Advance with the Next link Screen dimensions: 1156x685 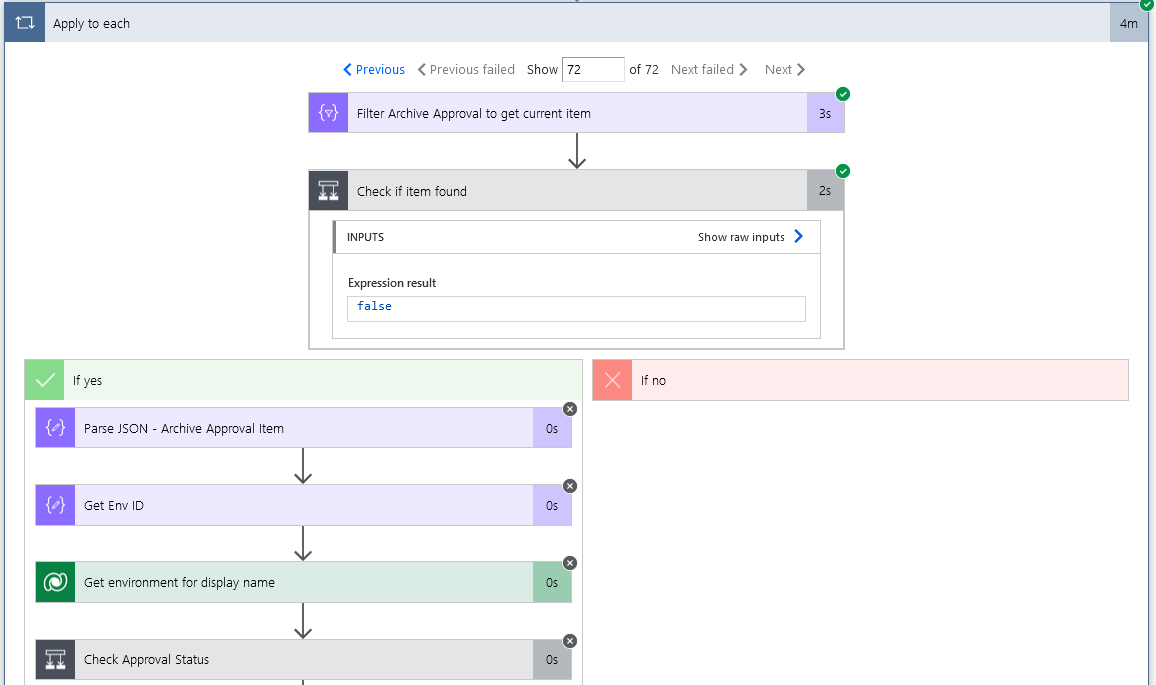pos(784,69)
